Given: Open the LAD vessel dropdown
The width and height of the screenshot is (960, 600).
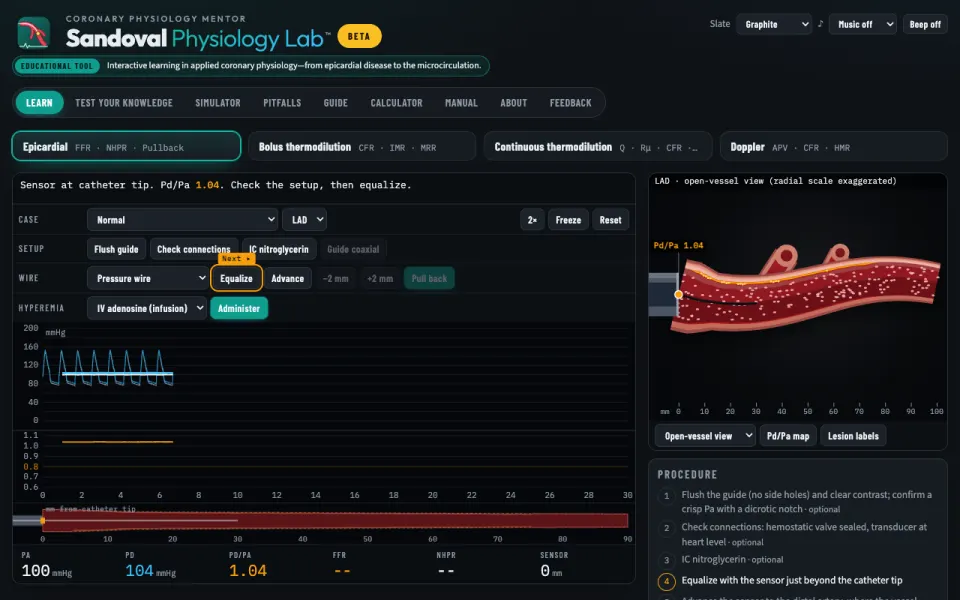Looking at the screenshot, I should point(304,220).
